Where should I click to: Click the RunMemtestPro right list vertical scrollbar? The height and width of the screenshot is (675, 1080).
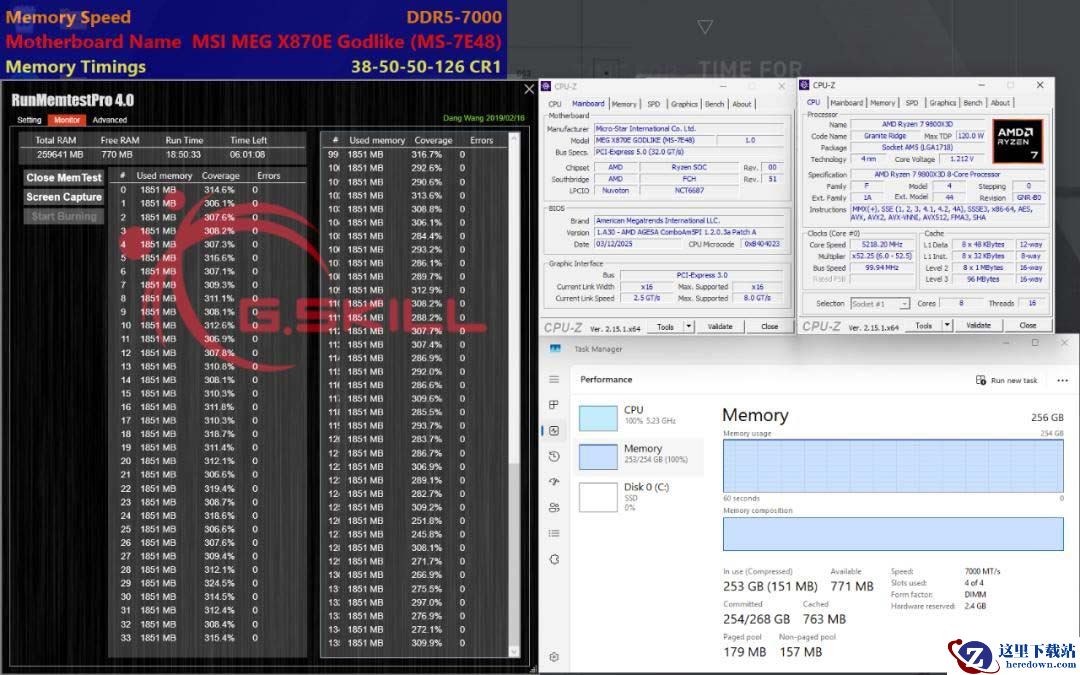click(x=514, y=394)
